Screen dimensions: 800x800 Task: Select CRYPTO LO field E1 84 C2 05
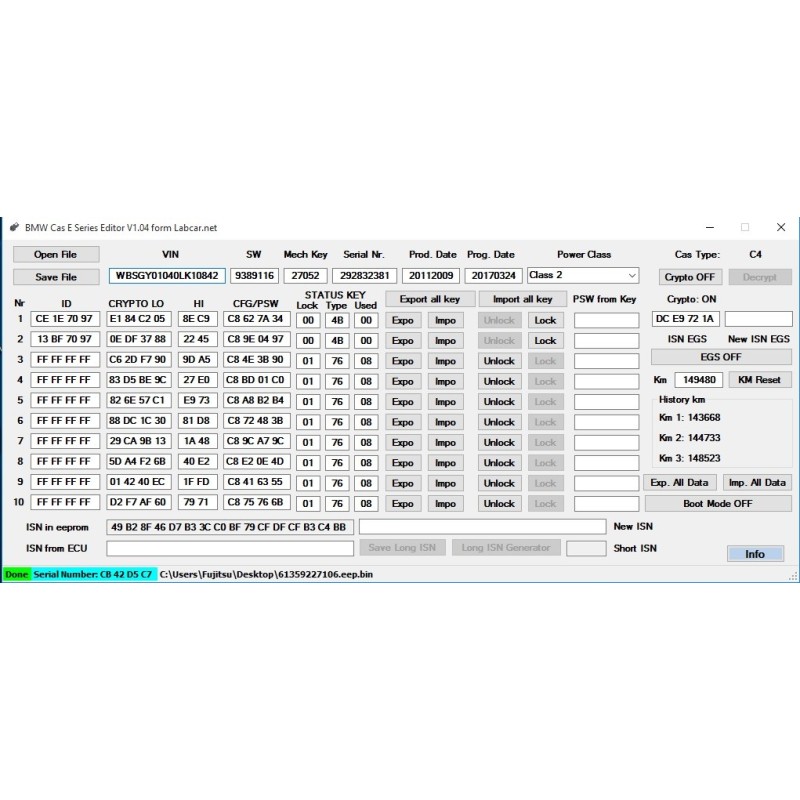139,319
